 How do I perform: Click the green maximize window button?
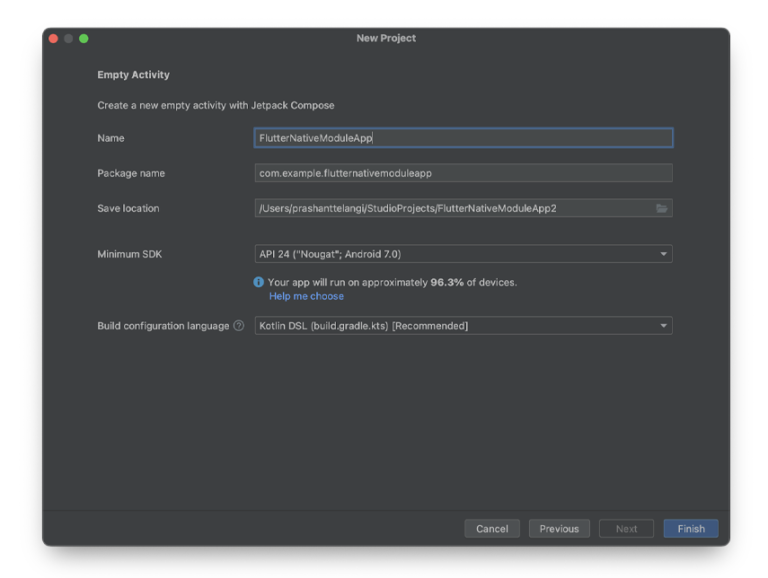tap(84, 38)
